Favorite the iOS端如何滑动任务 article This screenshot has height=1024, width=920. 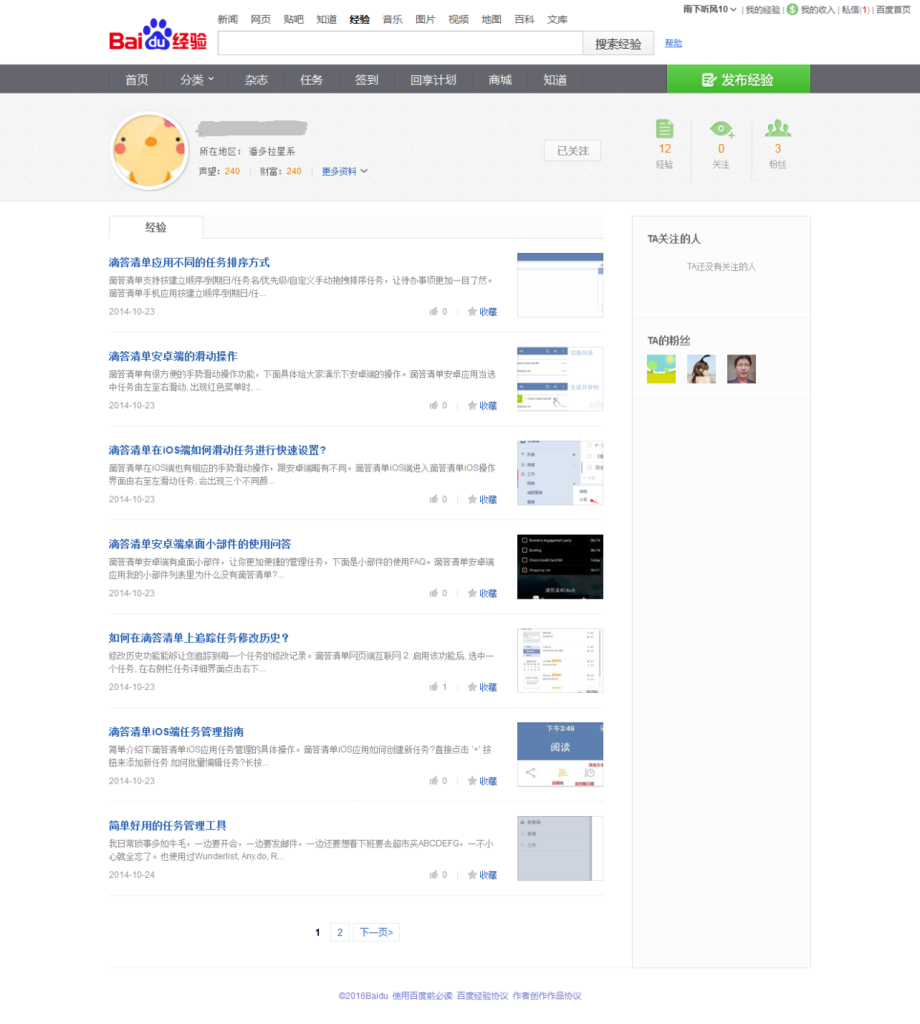[483, 500]
